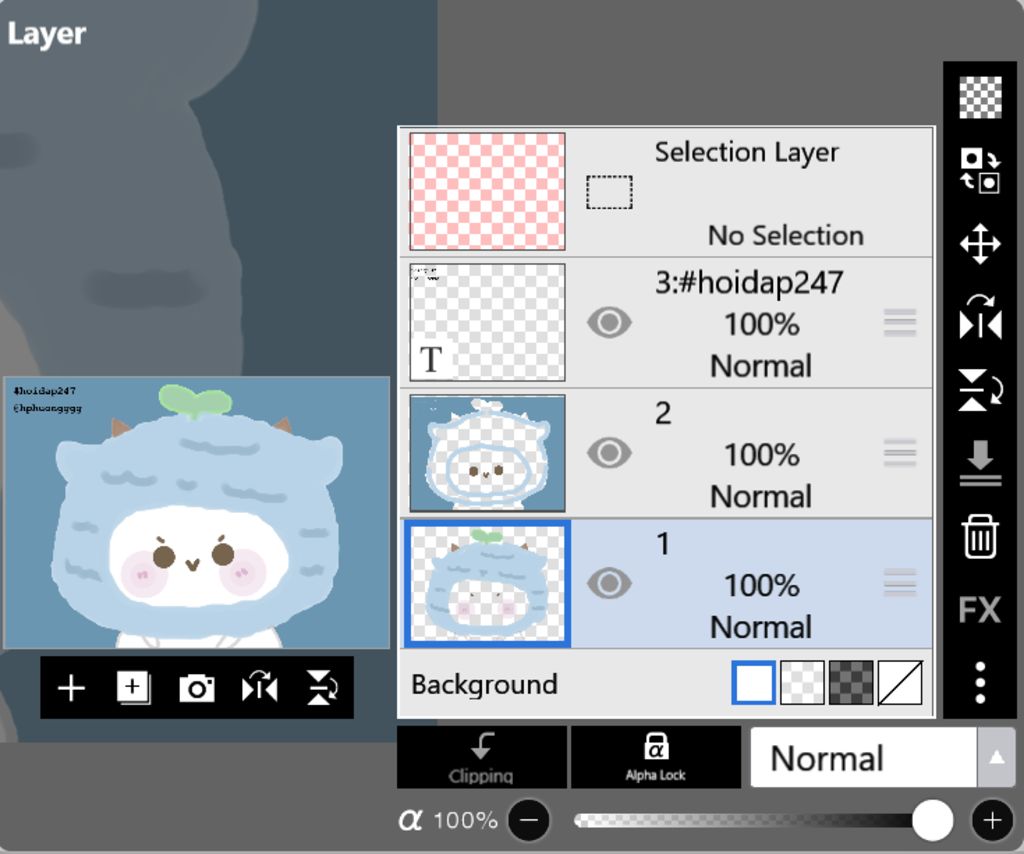Delete layer using trash can icon
Viewport: 1024px width, 854px height.
pyautogui.click(x=980, y=536)
